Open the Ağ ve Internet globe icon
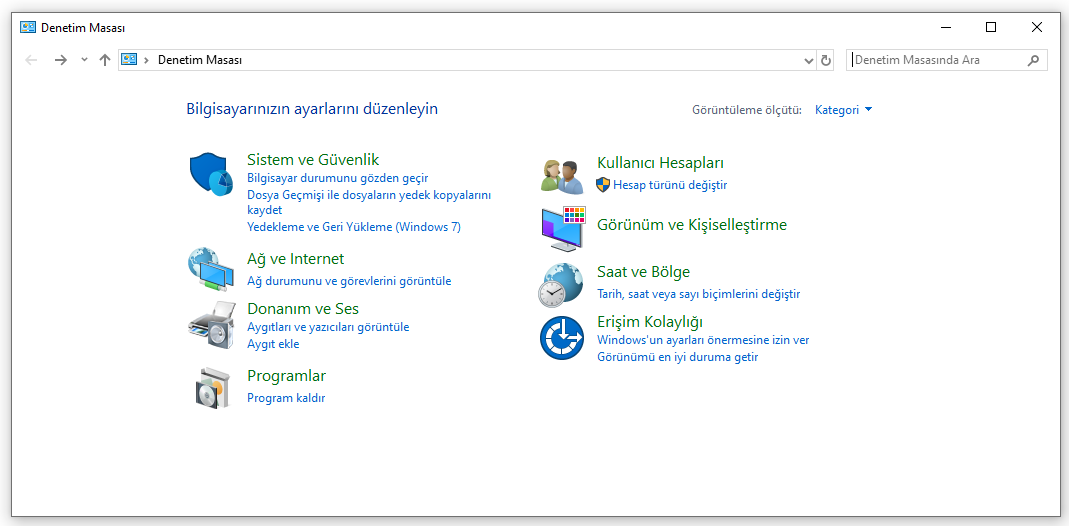 (x=211, y=268)
